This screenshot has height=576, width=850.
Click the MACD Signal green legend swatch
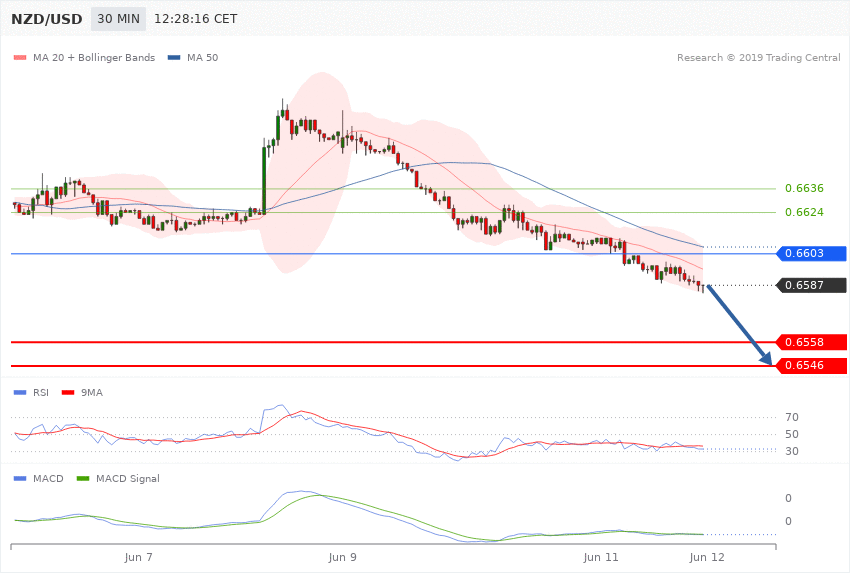tap(83, 478)
